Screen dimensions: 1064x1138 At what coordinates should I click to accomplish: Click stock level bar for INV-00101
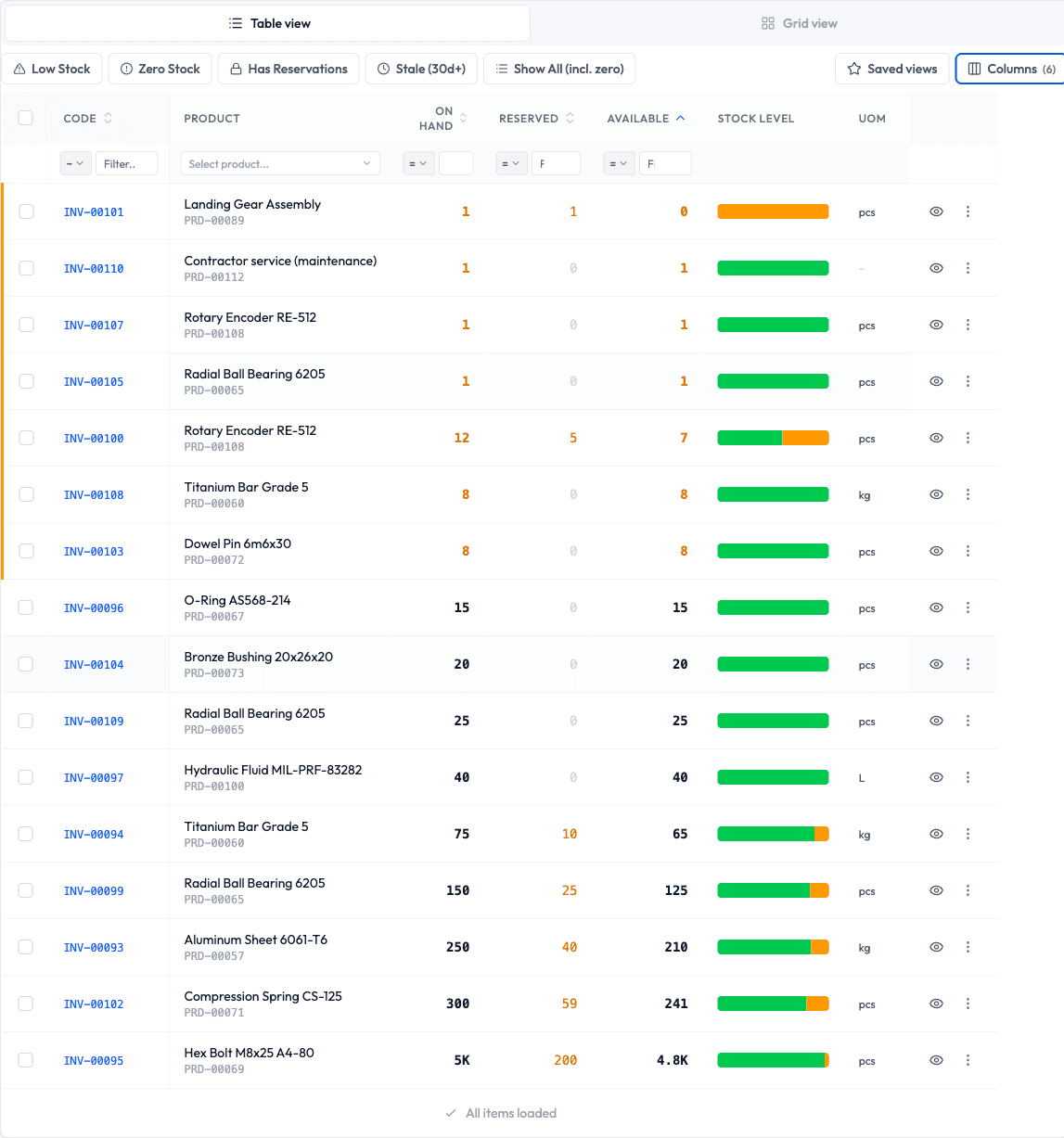point(773,211)
